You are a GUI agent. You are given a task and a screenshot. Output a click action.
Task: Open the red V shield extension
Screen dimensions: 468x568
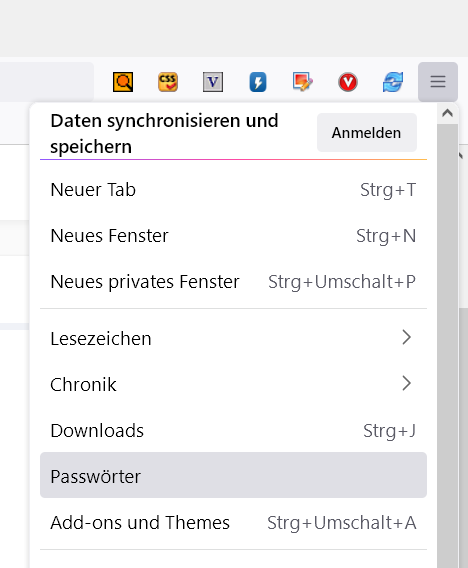[x=348, y=82]
